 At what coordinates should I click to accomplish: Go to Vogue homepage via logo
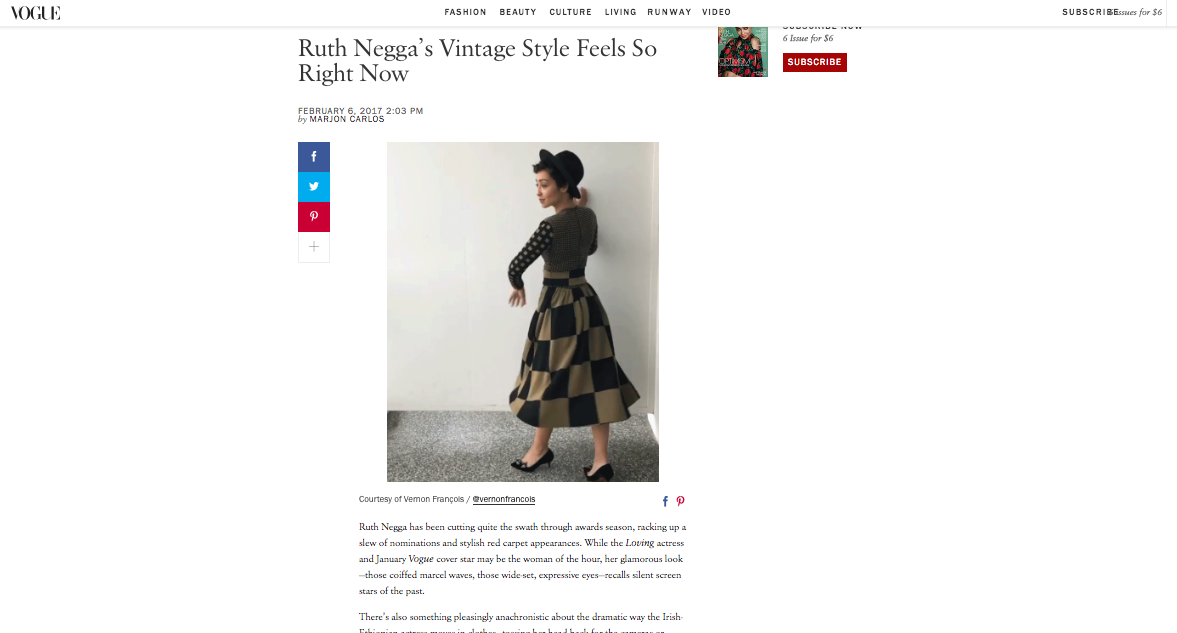(x=35, y=13)
